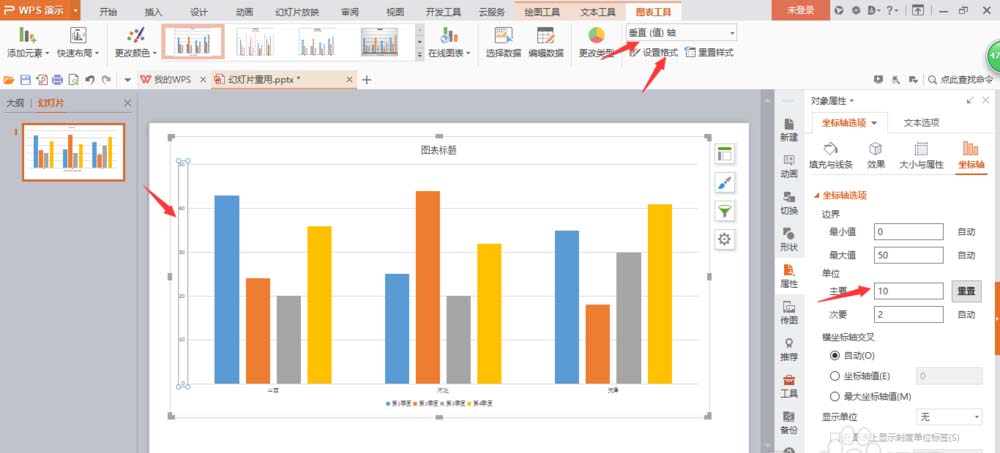Click the chart filter funnel button

724,211
